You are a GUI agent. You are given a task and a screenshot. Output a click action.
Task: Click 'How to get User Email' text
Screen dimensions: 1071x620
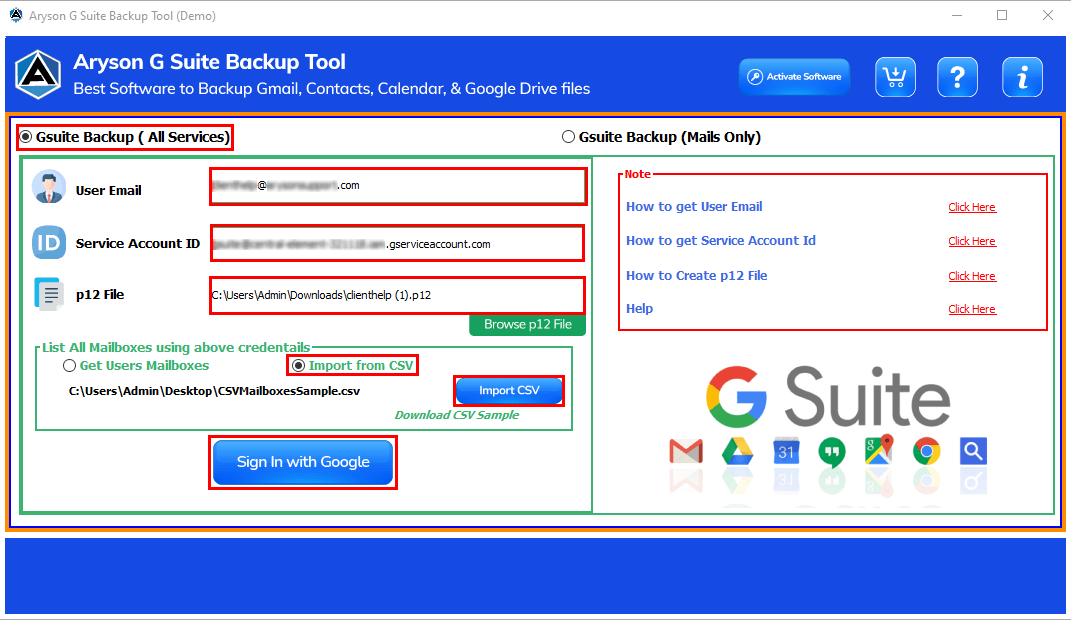(x=694, y=207)
